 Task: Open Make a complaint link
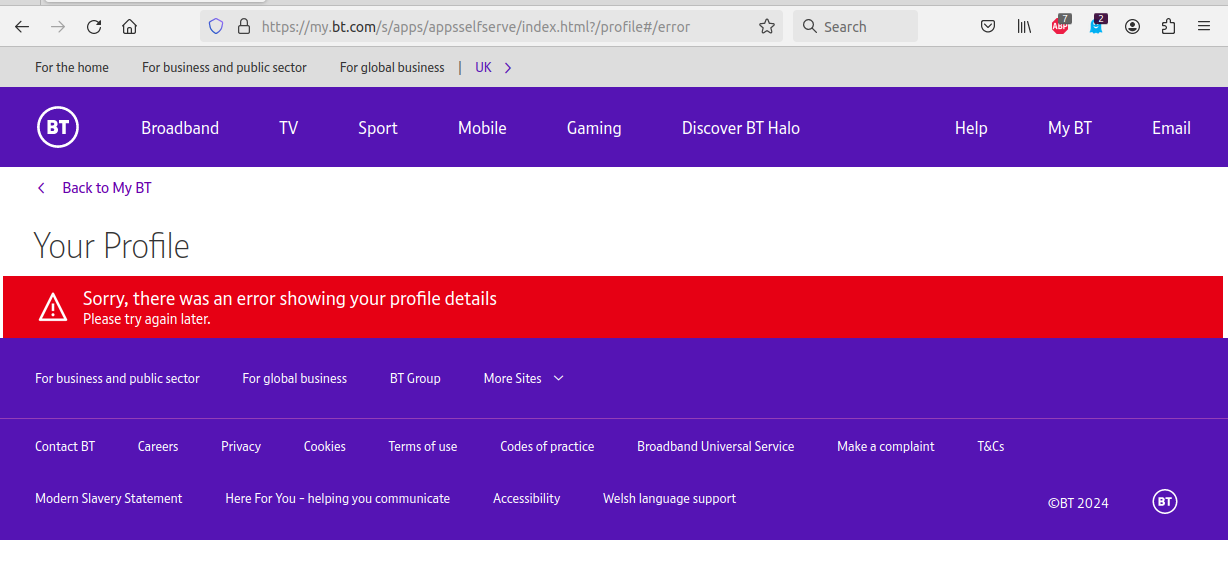click(x=886, y=446)
